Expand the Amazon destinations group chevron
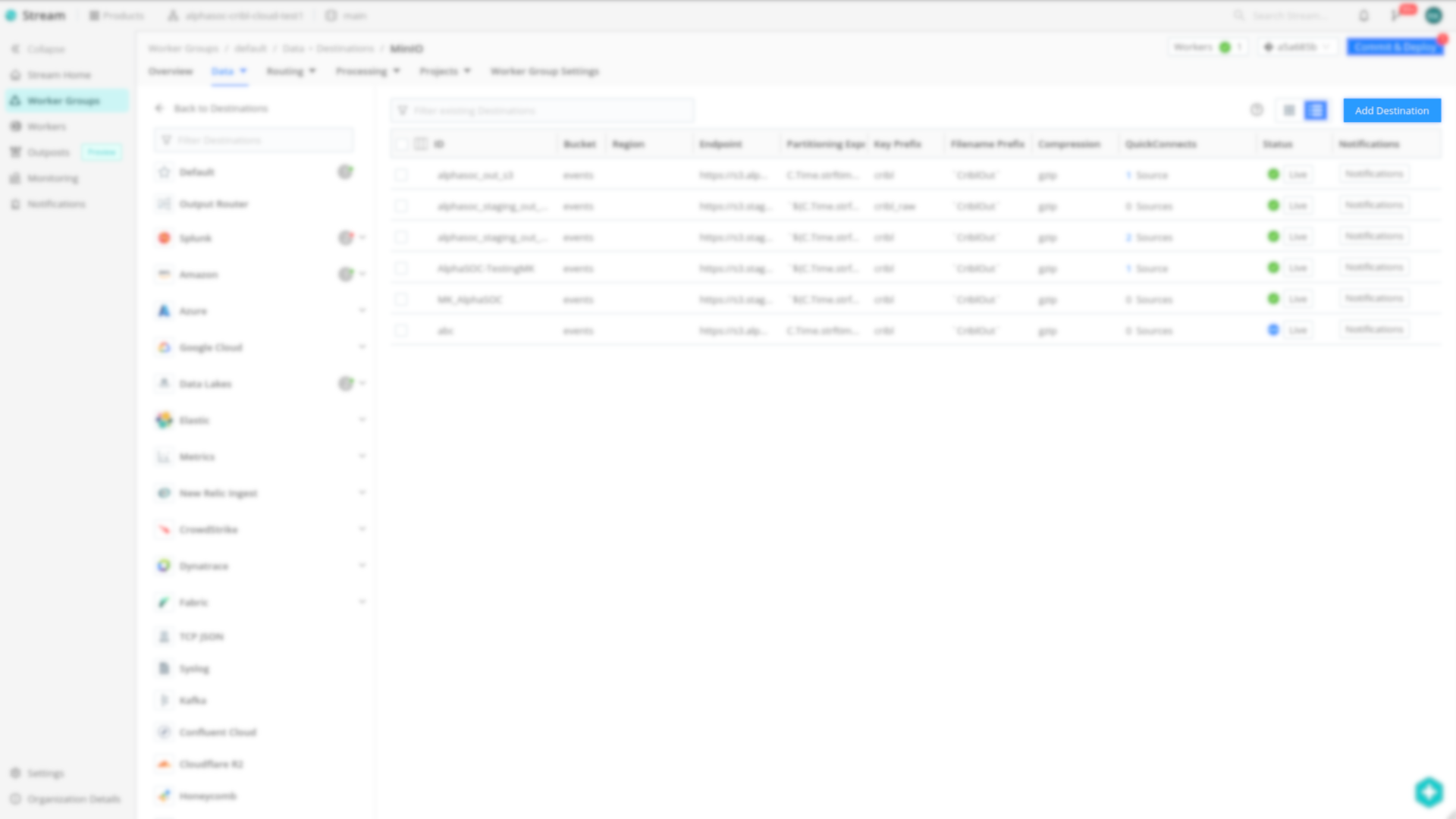This screenshot has height=819, width=1456. pyautogui.click(x=362, y=275)
